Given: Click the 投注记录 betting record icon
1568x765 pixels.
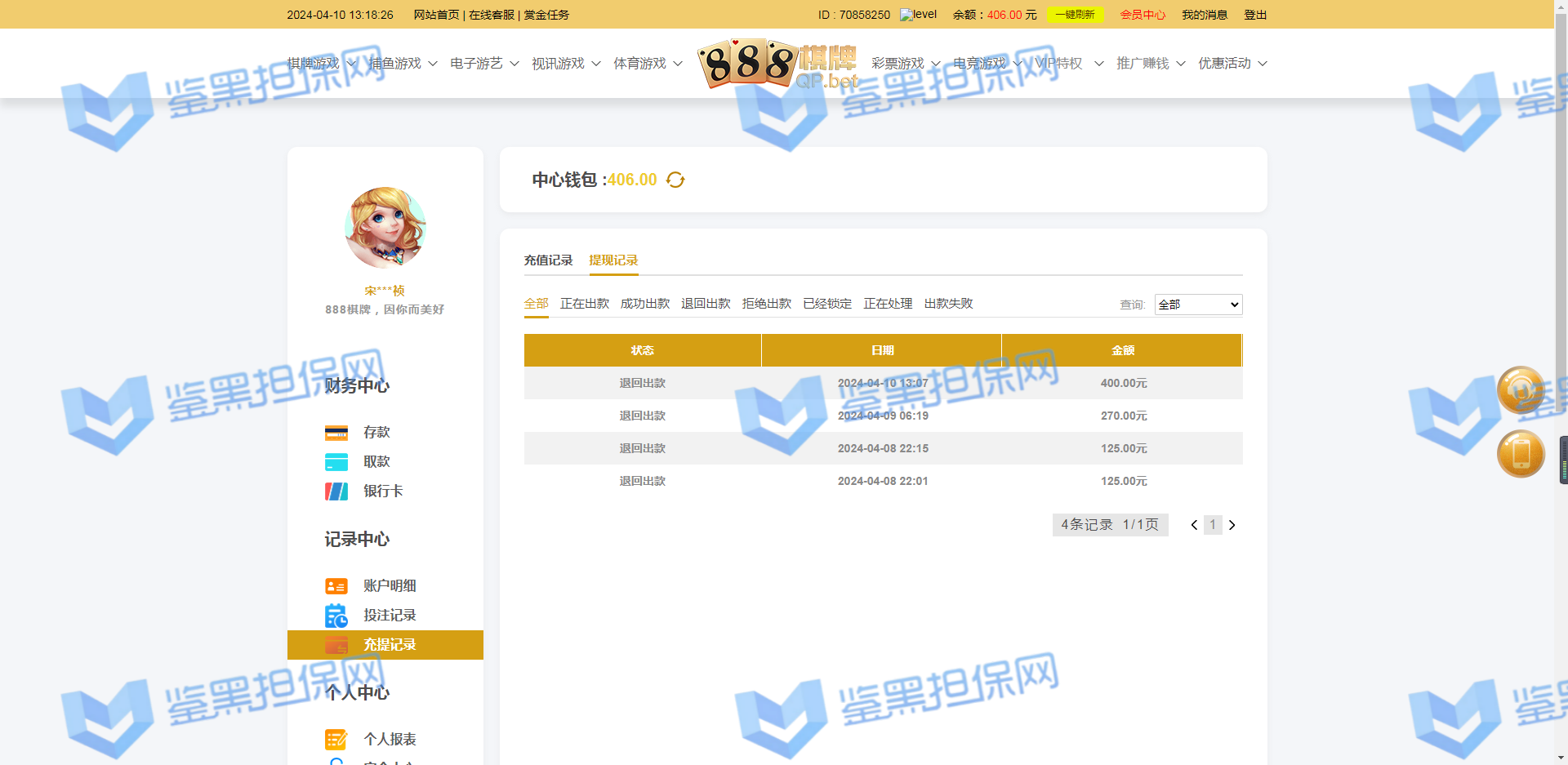Looking at the screenshot, I should coord(336,616).
